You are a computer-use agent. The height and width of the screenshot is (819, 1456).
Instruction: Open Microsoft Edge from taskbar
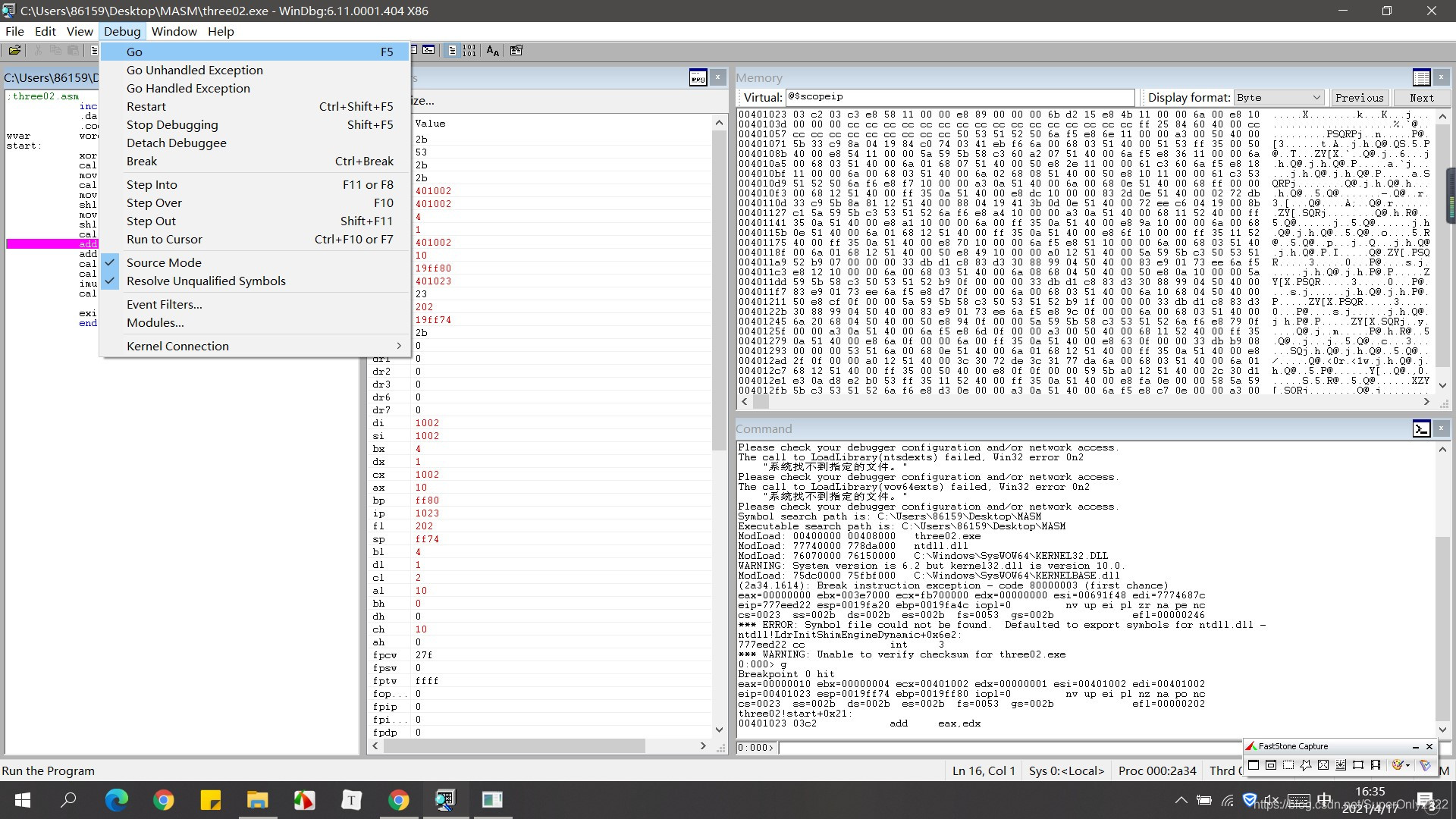116,800
